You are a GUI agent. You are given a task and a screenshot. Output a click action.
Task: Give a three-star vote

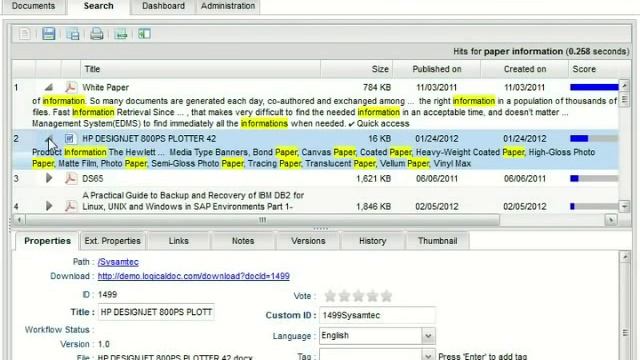tap(358, 296)
